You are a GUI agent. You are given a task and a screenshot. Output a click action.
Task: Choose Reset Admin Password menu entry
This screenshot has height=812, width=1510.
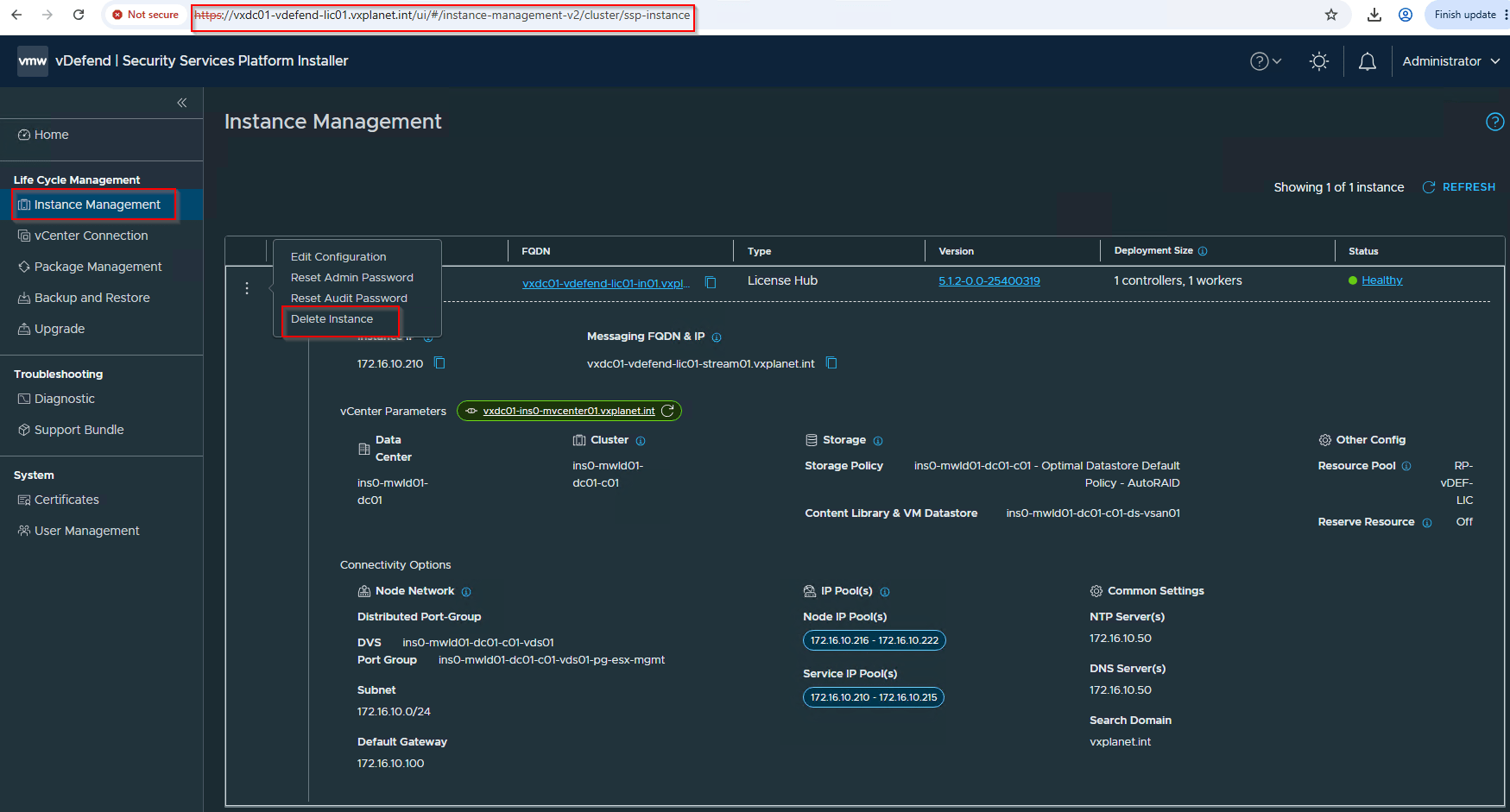[352, 278]
